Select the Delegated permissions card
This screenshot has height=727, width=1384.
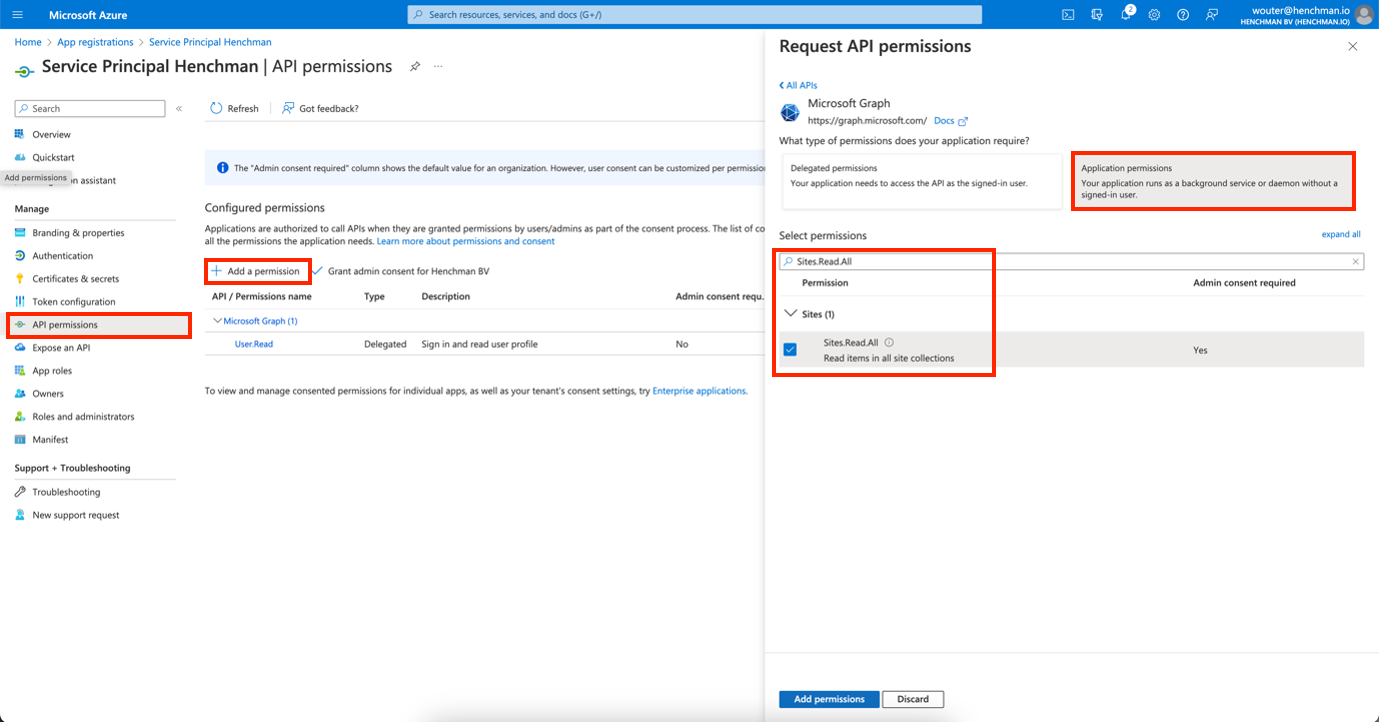921,181
